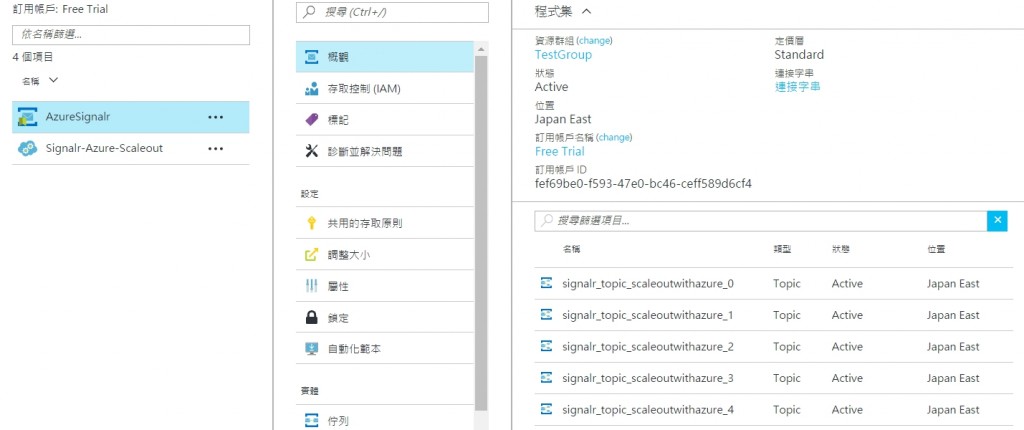Screen dimensions: 1024x430
Task: Clear the filter with the blue X button
Action: point(997,221)
